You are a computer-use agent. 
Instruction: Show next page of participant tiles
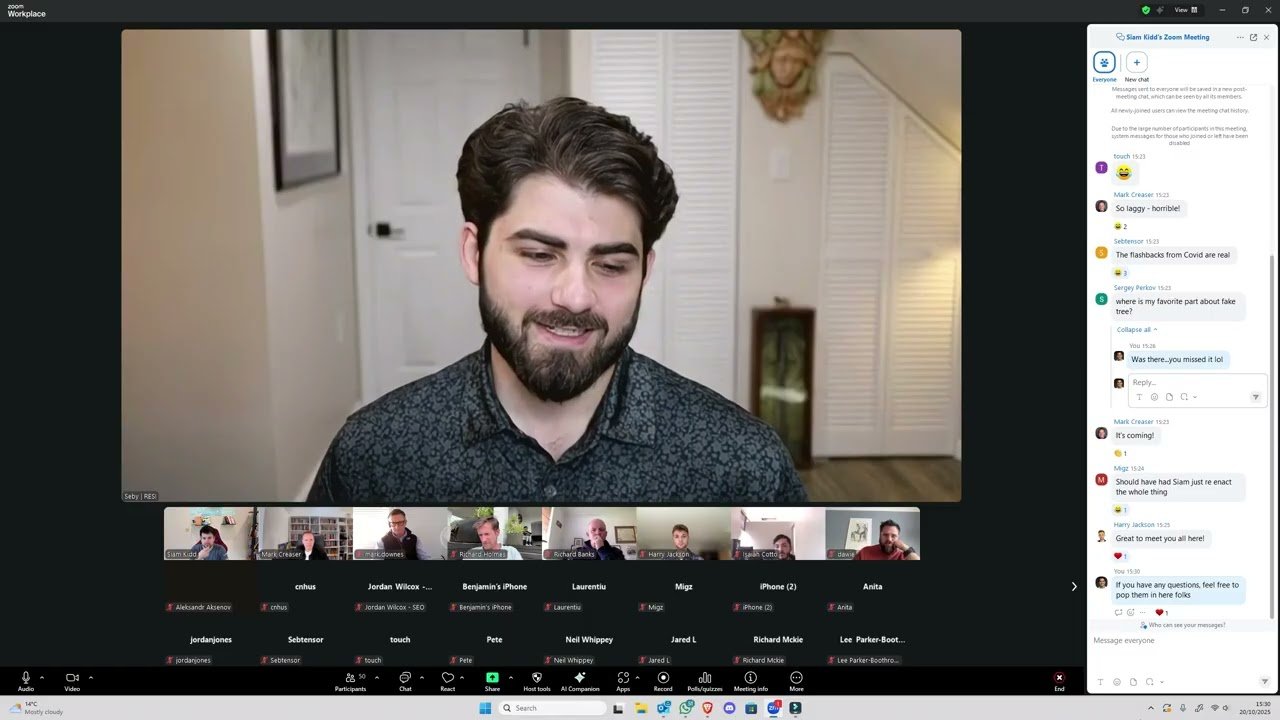click(x=1074, y=586)
